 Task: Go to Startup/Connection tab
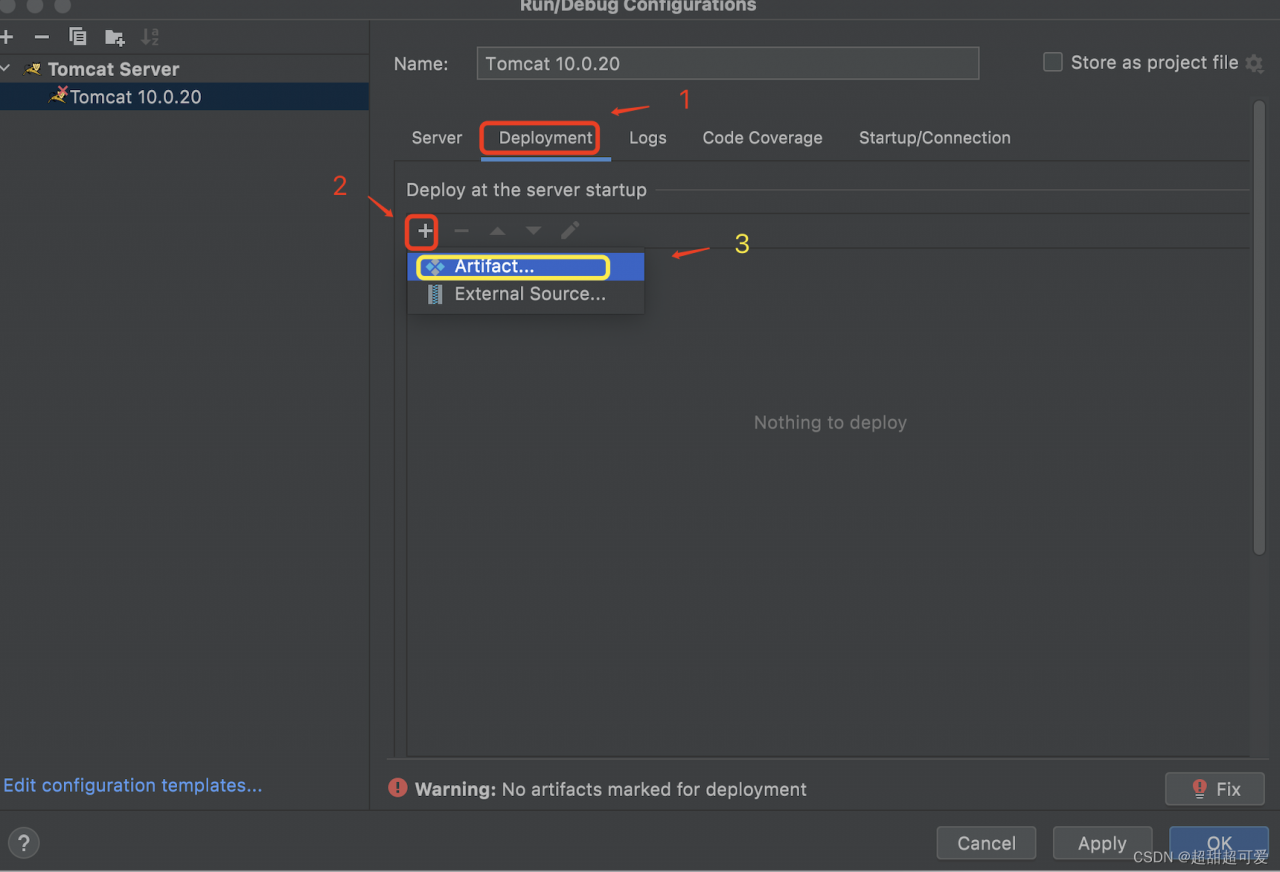pos(934,138)
